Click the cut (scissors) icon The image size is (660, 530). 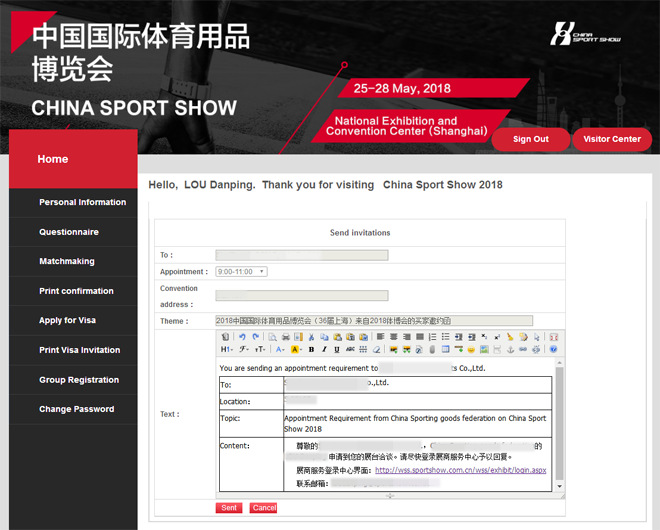(311, 338)
